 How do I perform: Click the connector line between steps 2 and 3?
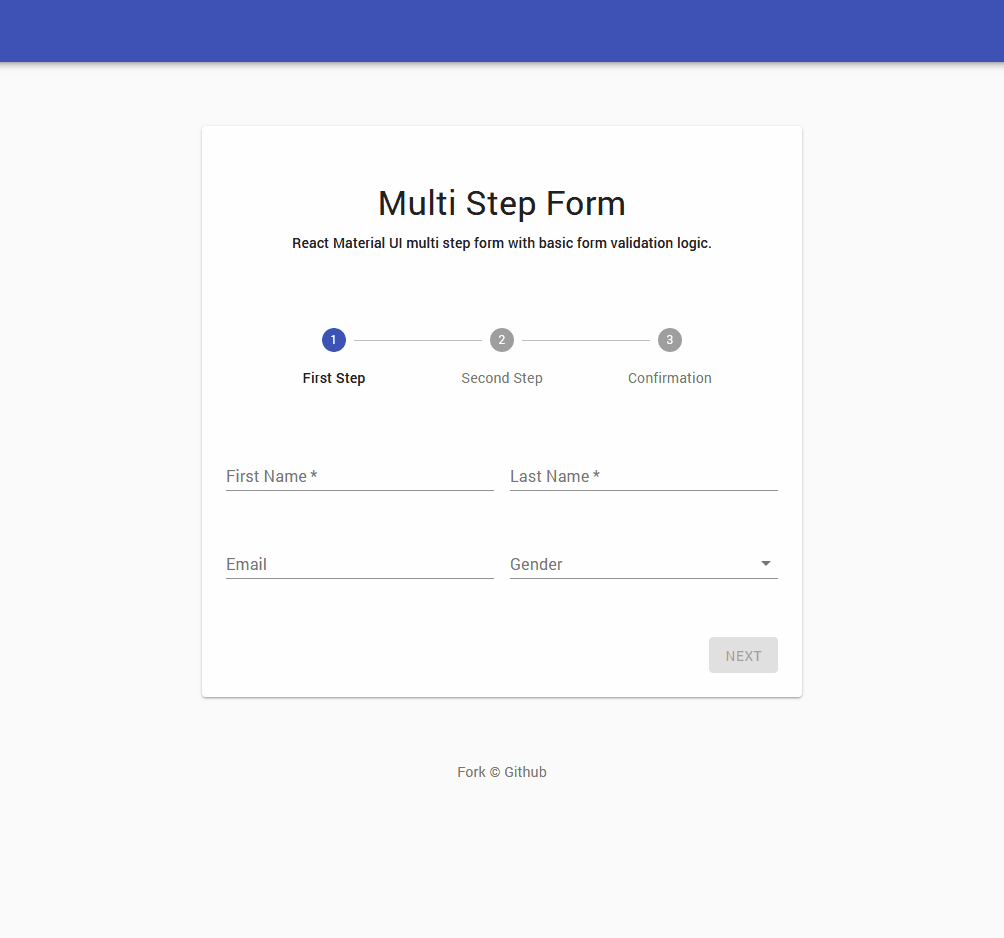(x=585, y=339)
